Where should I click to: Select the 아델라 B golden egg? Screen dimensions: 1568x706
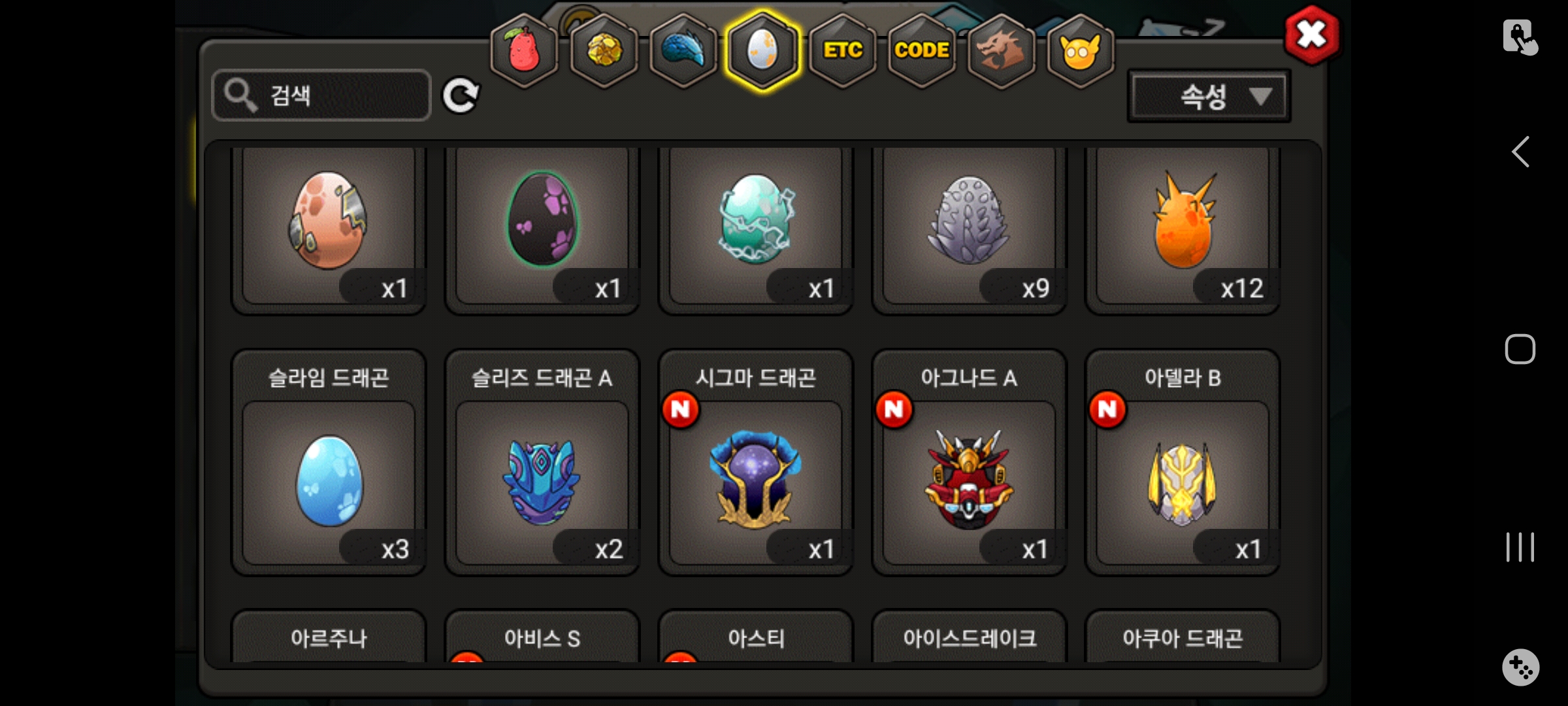[x=1183, y=463]
